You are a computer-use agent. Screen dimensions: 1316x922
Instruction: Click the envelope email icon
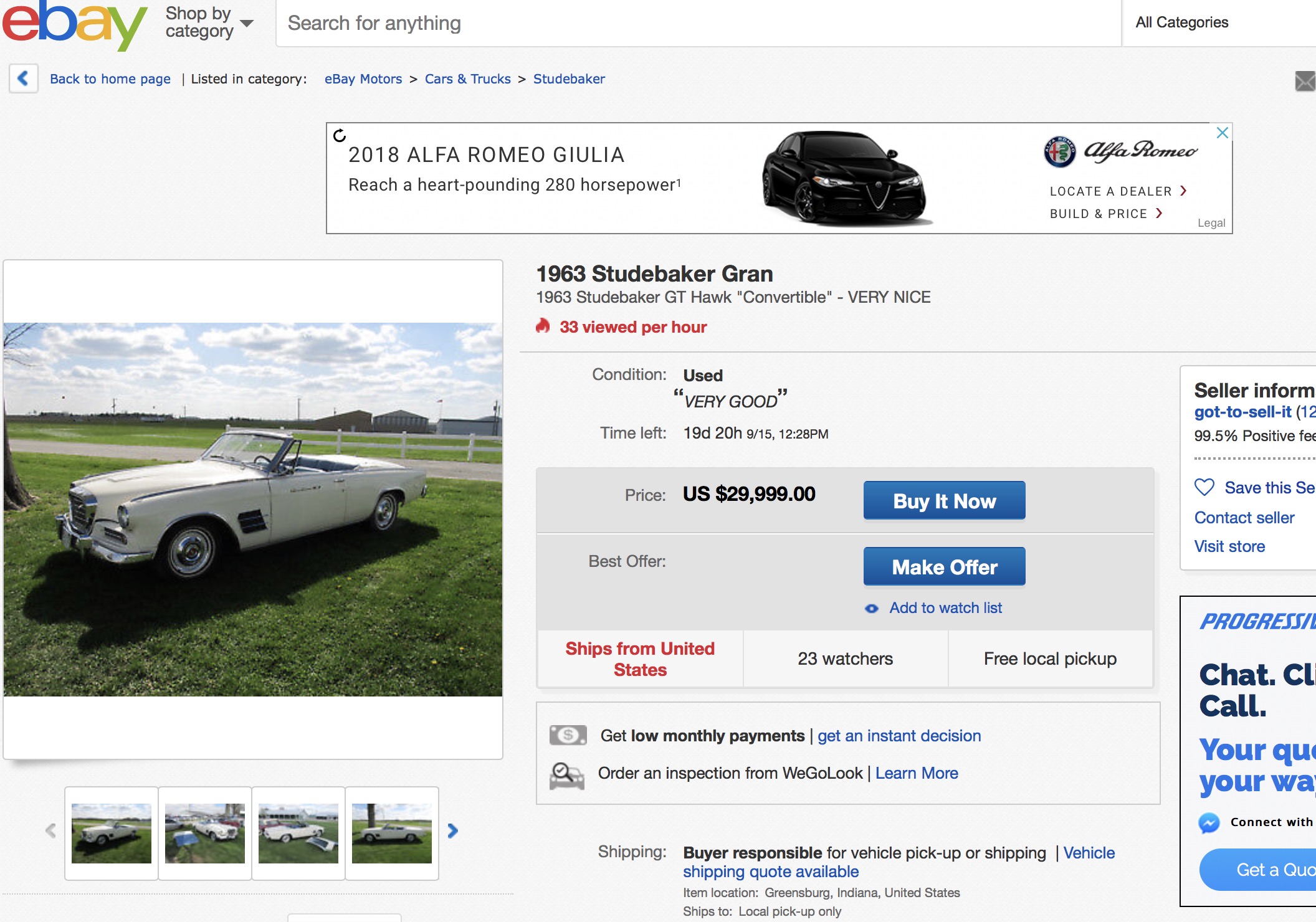1304,81
